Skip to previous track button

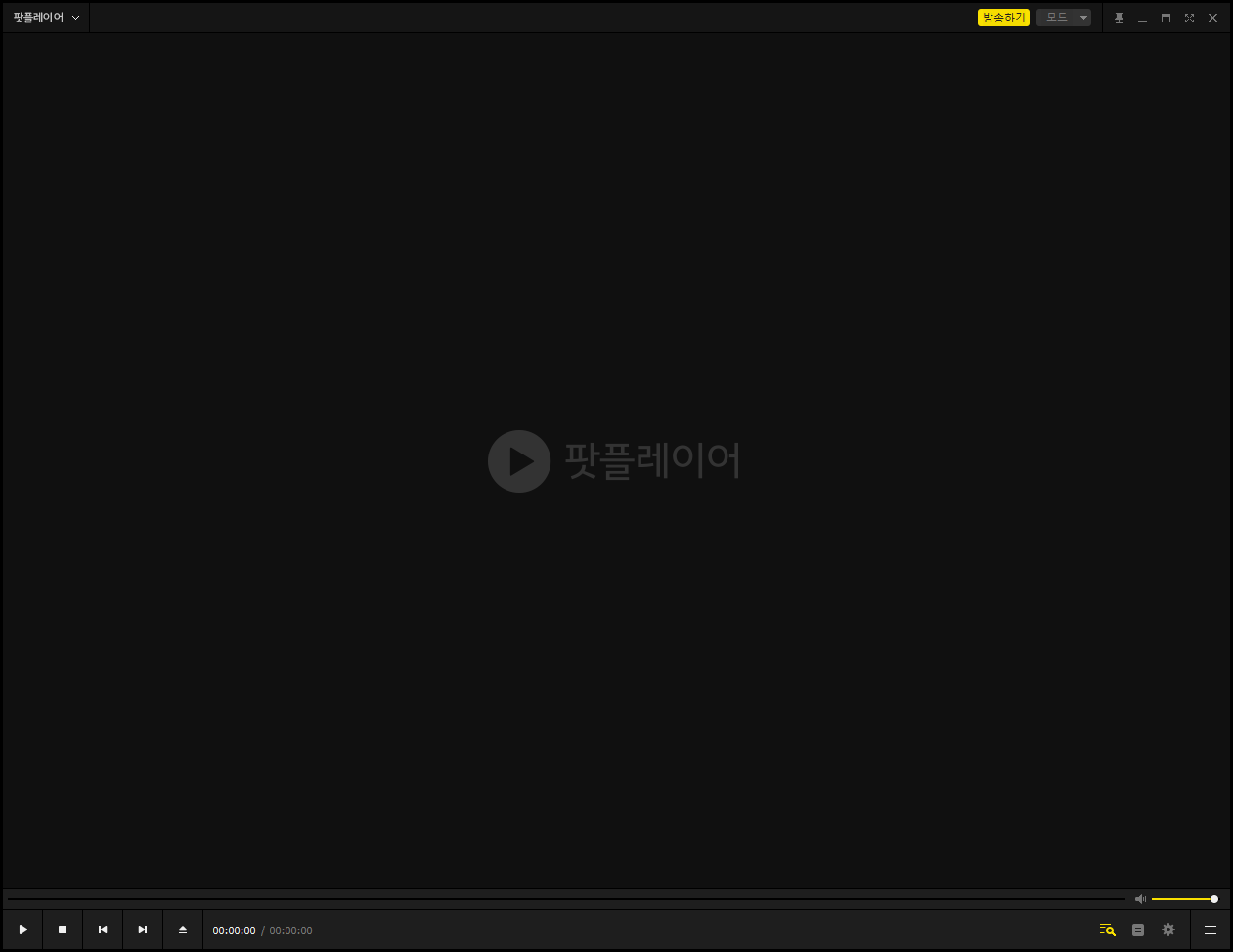click(x=102, y=930)
